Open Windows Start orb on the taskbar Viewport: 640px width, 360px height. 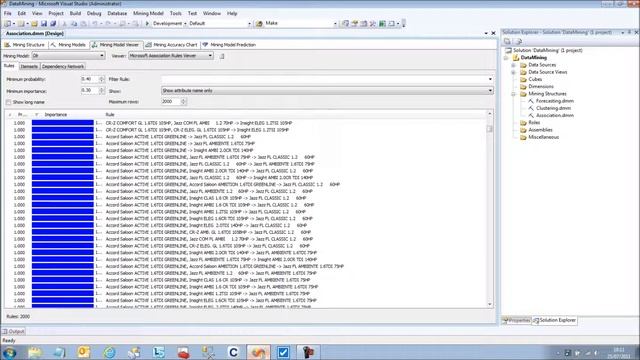click(9, 352)
